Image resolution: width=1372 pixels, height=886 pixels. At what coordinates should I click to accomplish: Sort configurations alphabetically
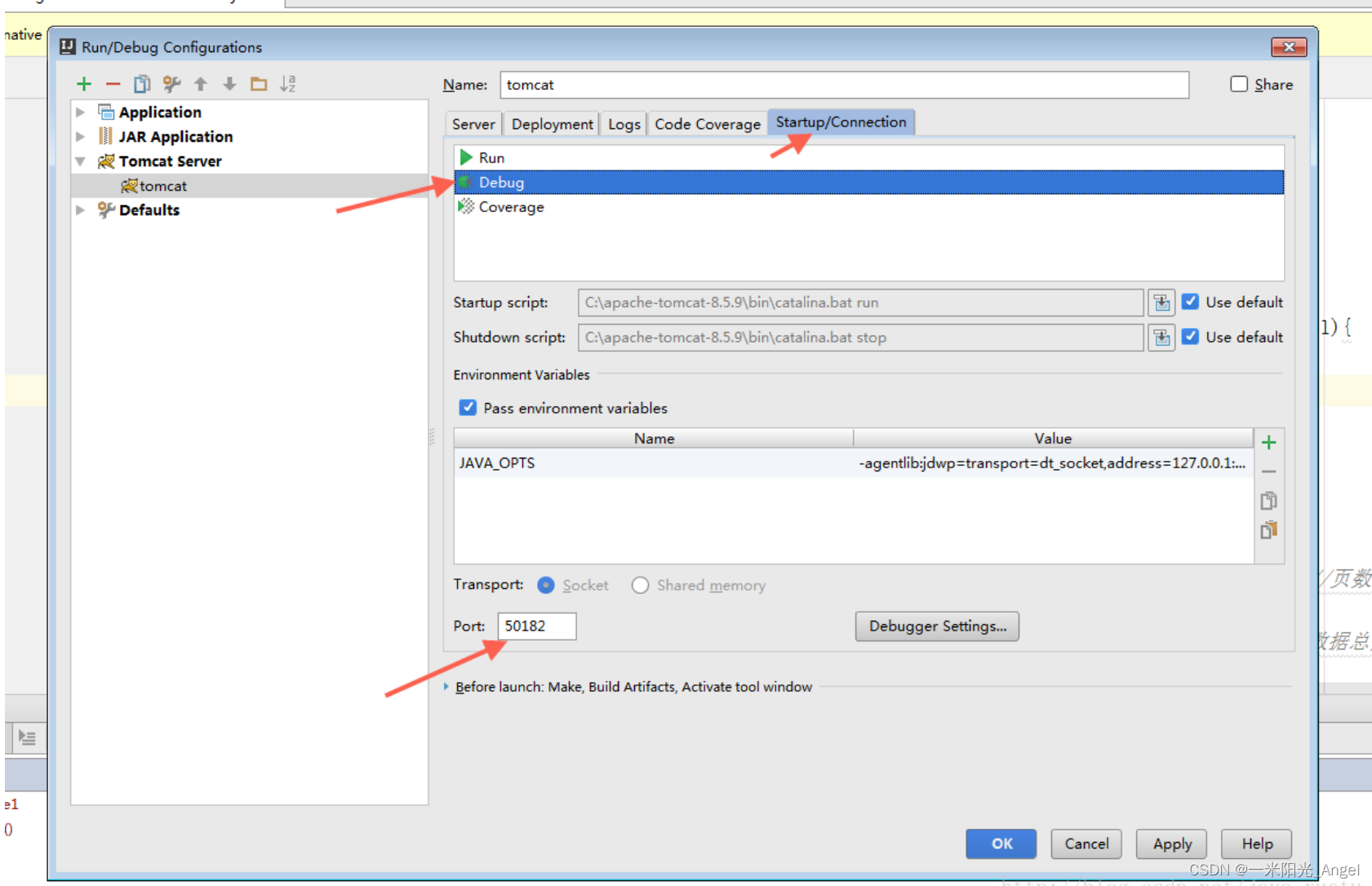click(x=287, y=83)
